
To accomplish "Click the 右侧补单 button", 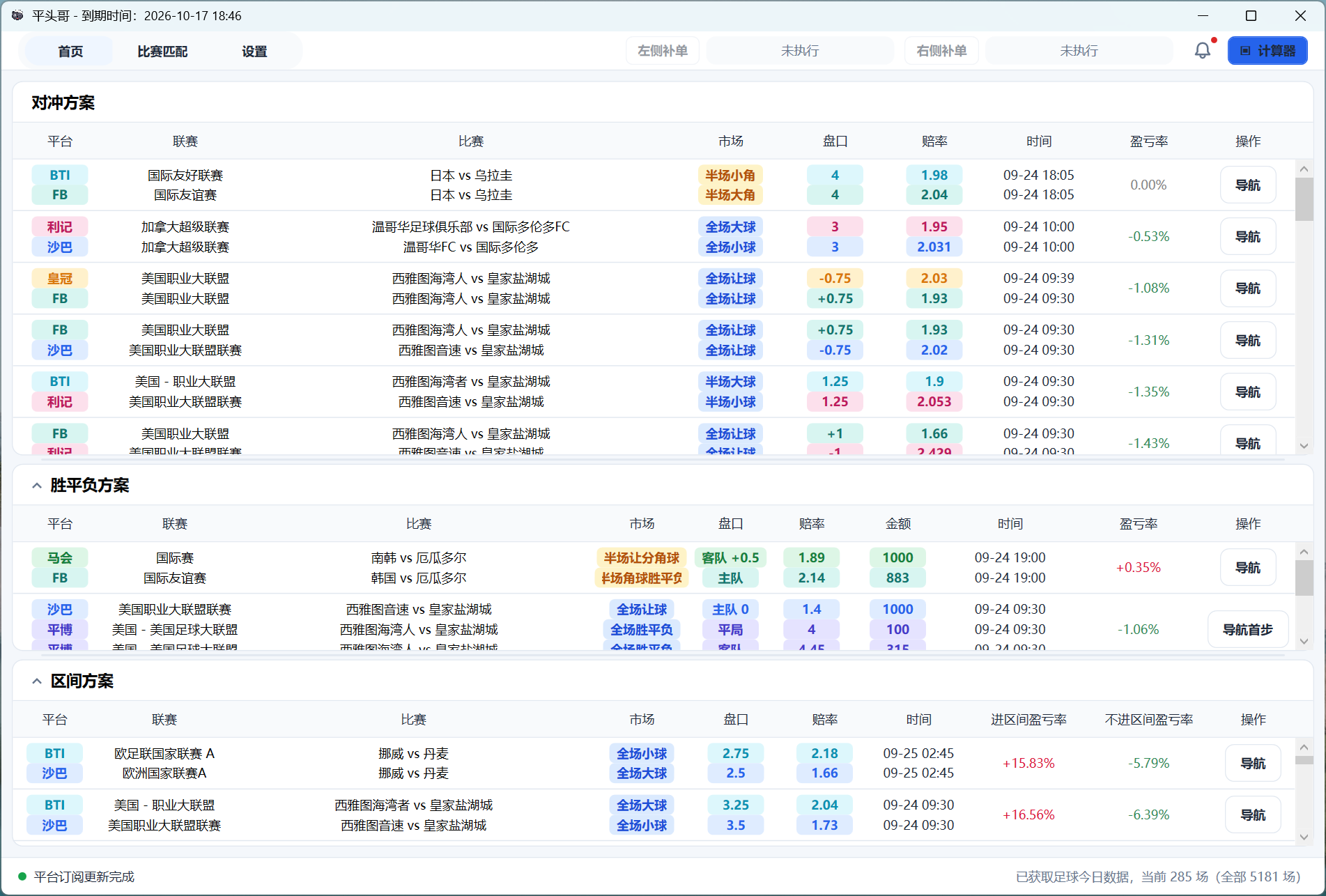I will (x=941, y=51).
